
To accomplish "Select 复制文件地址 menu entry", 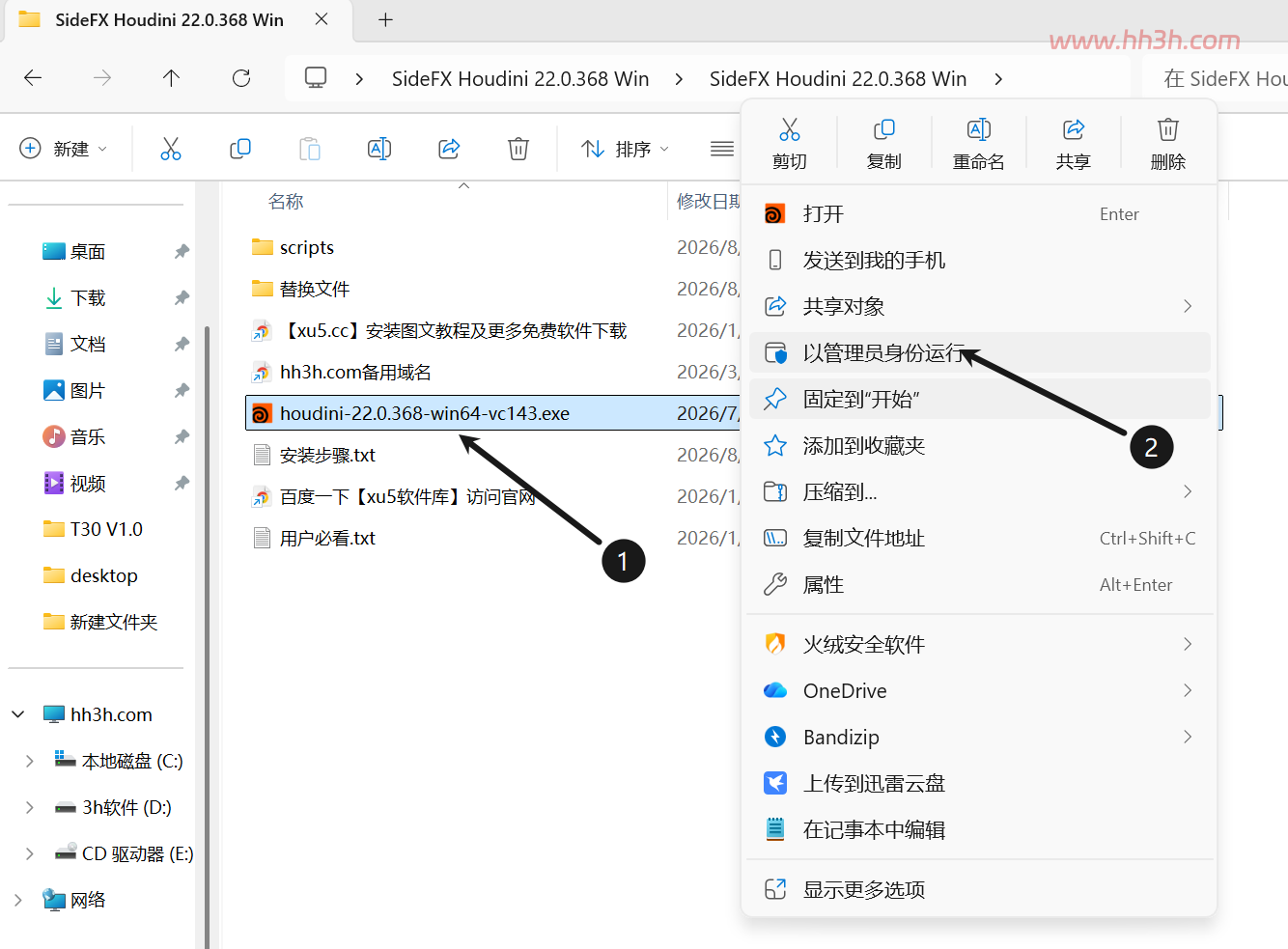I will point(979,538).
